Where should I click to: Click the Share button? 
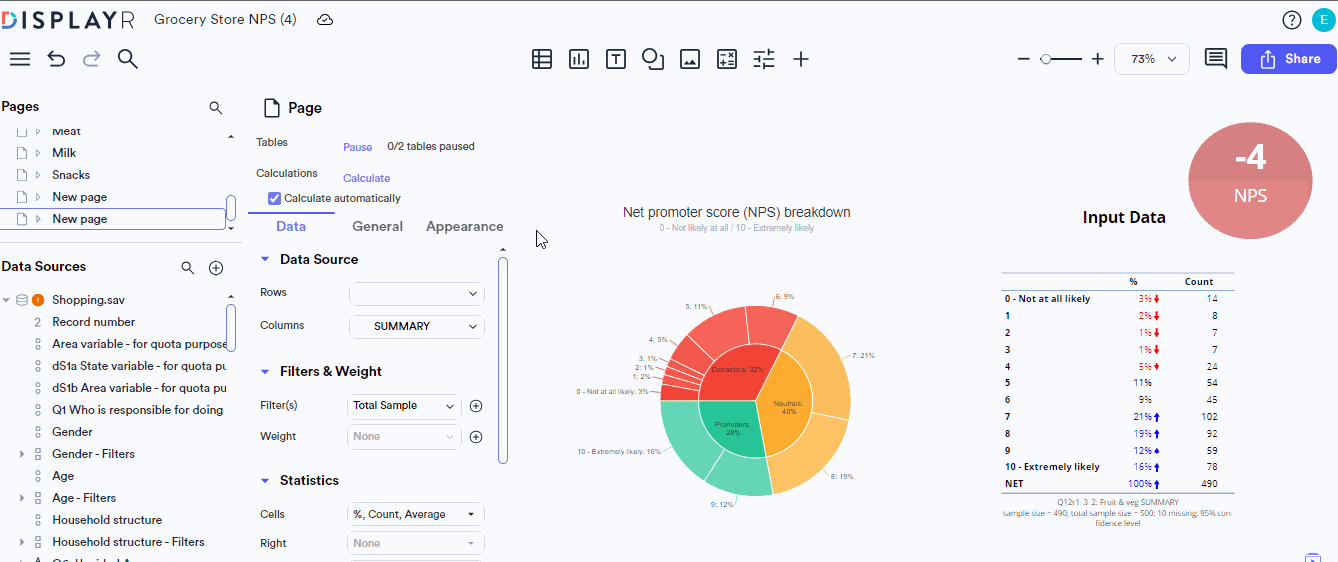click(x=1288, y=59)
